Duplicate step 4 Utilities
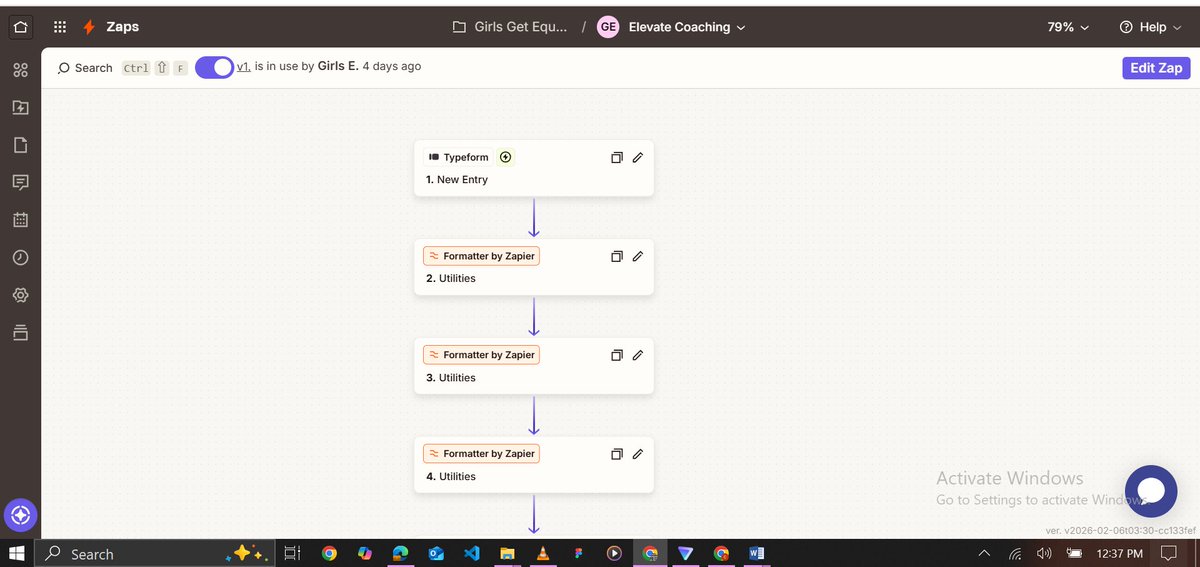Image resolution: width=1200 pixels, height=567 pixels. pyautogui.click(x=617, y=454)
